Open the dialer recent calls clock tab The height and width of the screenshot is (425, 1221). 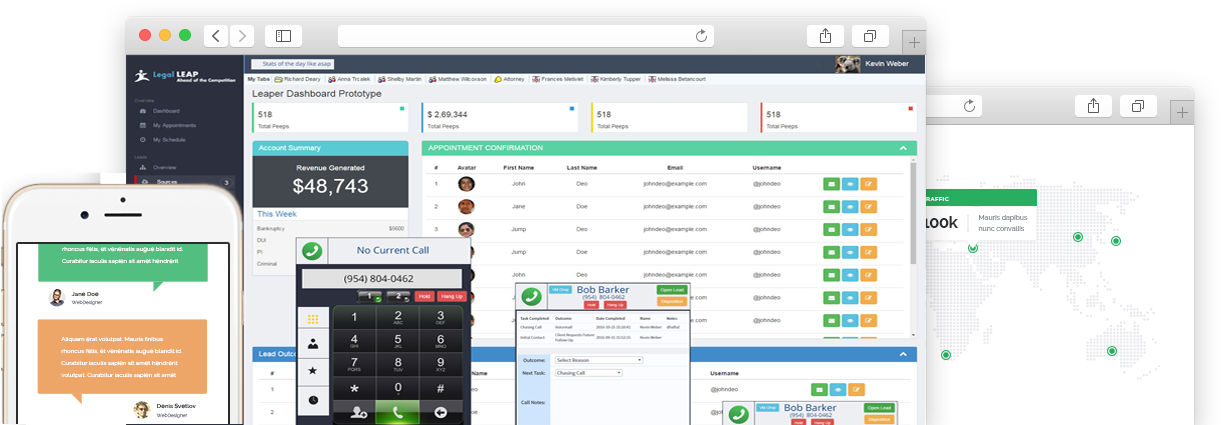[313, 399]
